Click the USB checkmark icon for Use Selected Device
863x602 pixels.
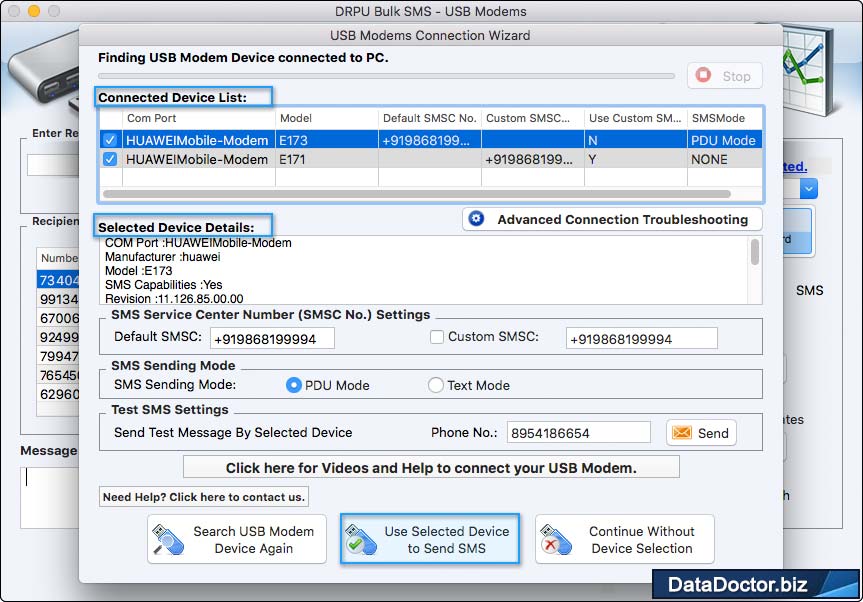click(x=361, y=539)
